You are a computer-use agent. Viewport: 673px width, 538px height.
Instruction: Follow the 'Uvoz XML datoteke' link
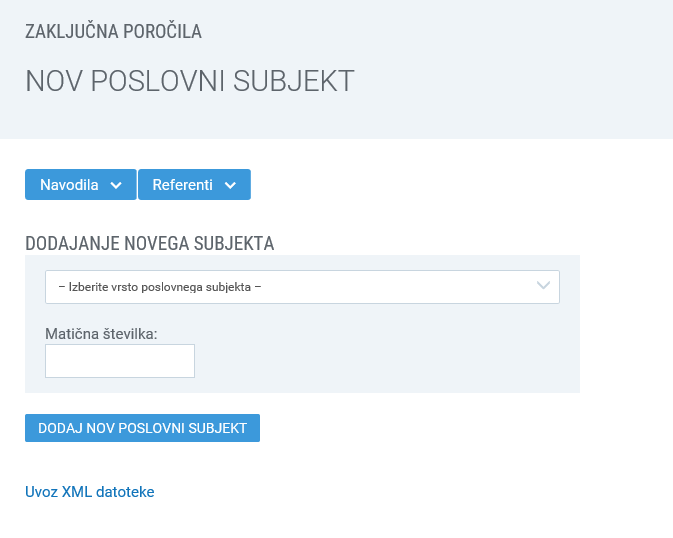click(x=90, y=492)
